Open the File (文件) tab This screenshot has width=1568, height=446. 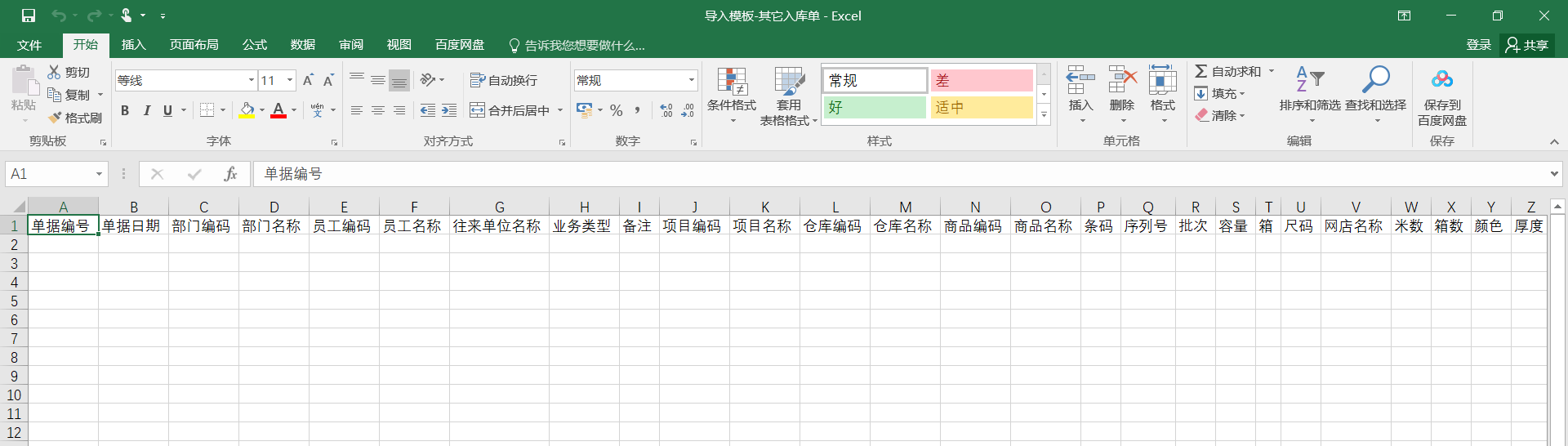click(x=29, y=45)
